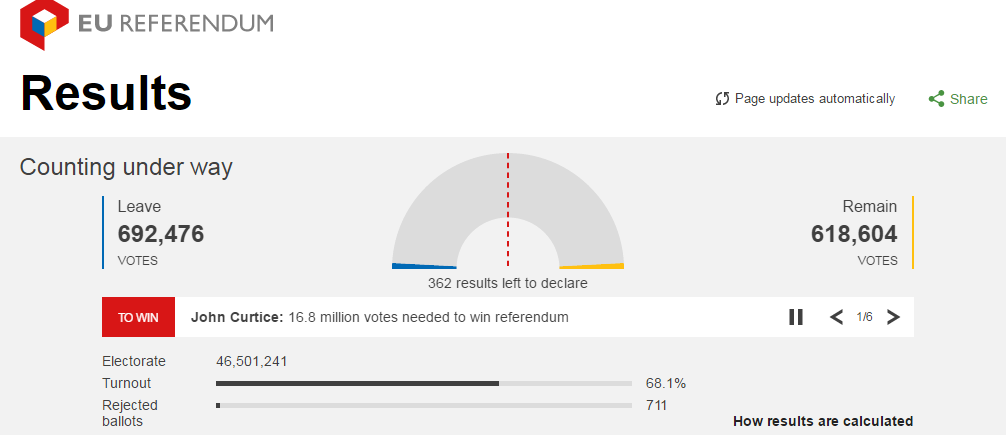The width and height of the screenshot is (1006, 435).
Task: Open How results are calculated
Action: click(x=823, y=421)
